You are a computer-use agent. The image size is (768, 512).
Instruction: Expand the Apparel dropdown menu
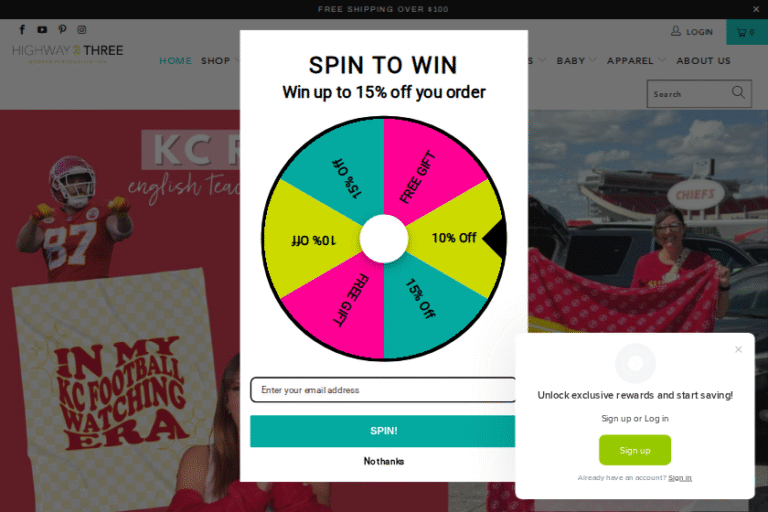tap(636, 61)
